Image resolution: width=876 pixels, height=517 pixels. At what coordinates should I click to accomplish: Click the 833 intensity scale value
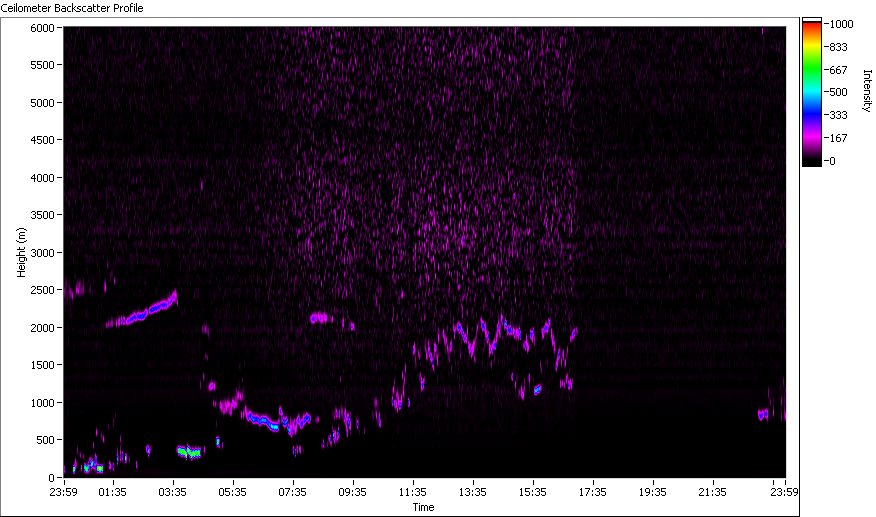[839, 47]
